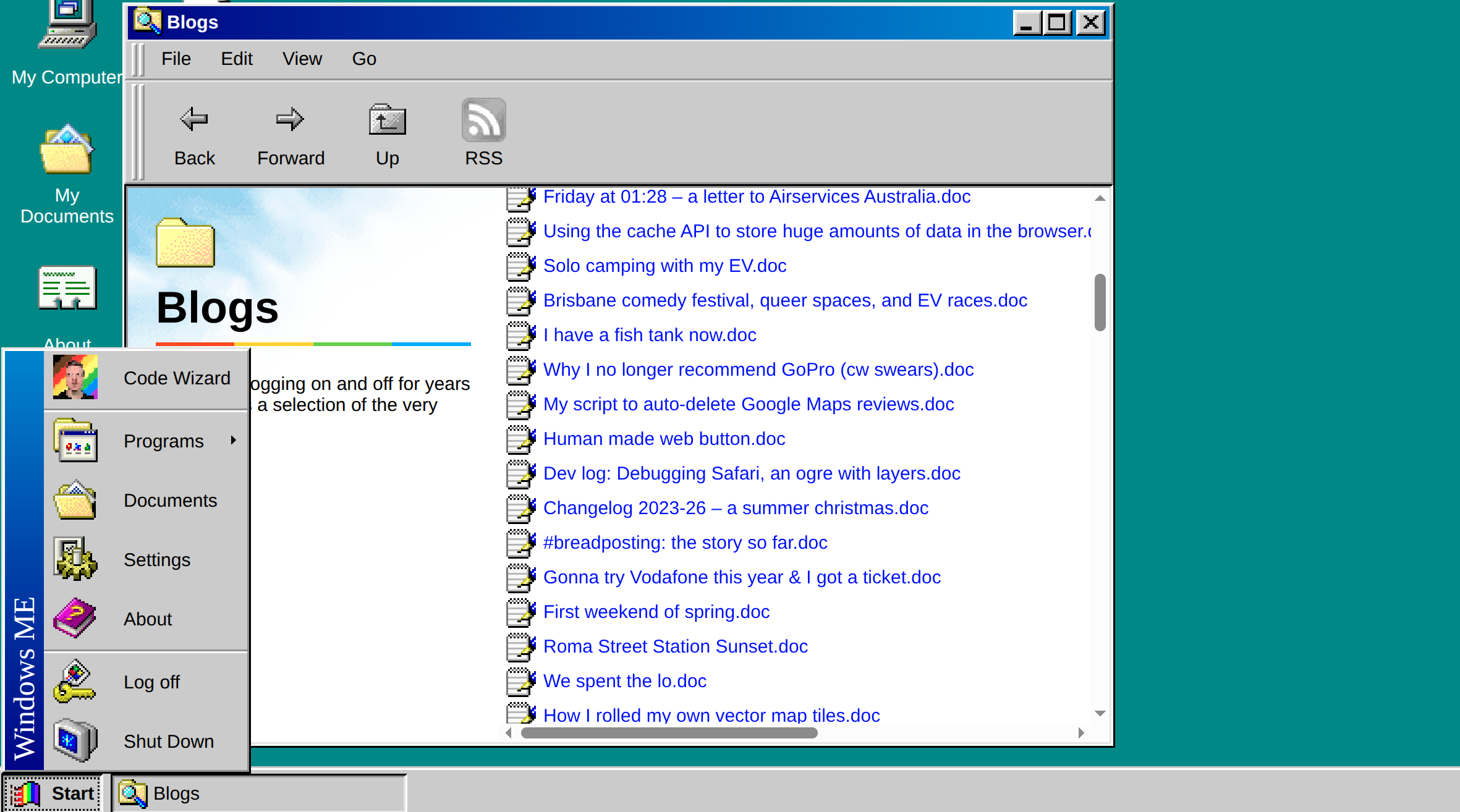
Task: Select the Blogs taskbar window button
Action: pos(258,793)
